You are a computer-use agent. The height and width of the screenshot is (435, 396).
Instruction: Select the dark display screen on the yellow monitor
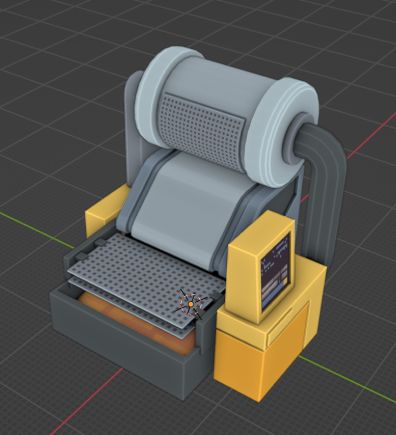point(275,272)
